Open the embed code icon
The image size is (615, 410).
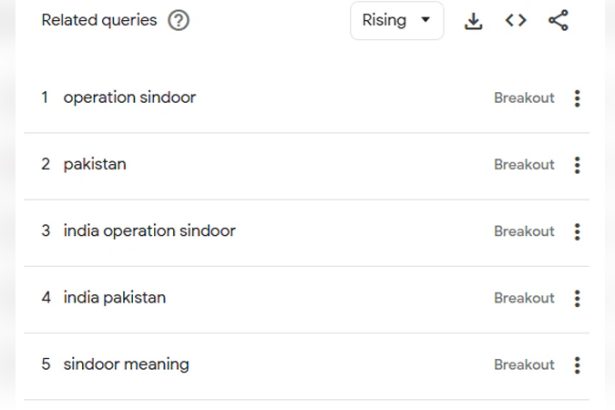[516, 20]
